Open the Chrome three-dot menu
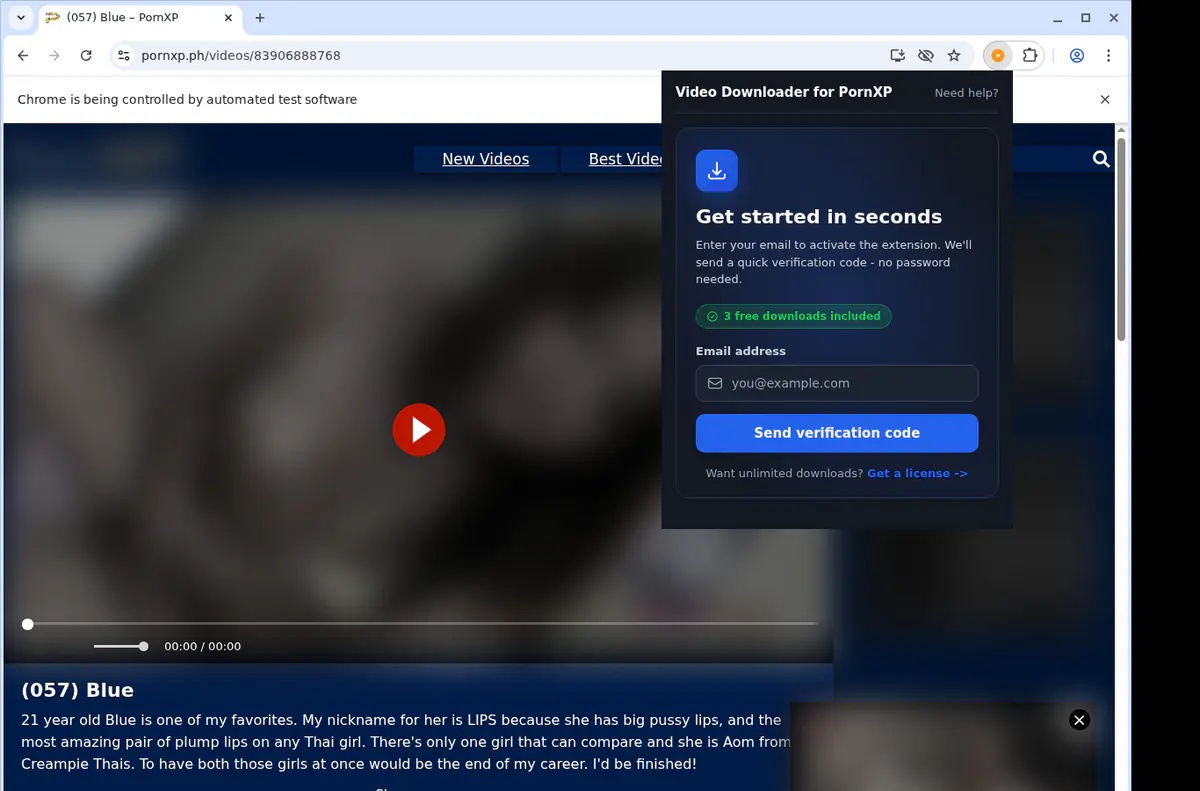Image resolution: width=1200 pixels, height=791 pixels. click(1108, 56)
